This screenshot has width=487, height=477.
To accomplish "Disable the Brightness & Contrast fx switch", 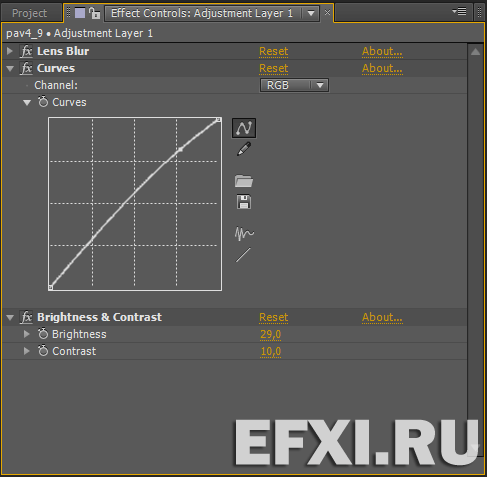I will pos(26,317).
